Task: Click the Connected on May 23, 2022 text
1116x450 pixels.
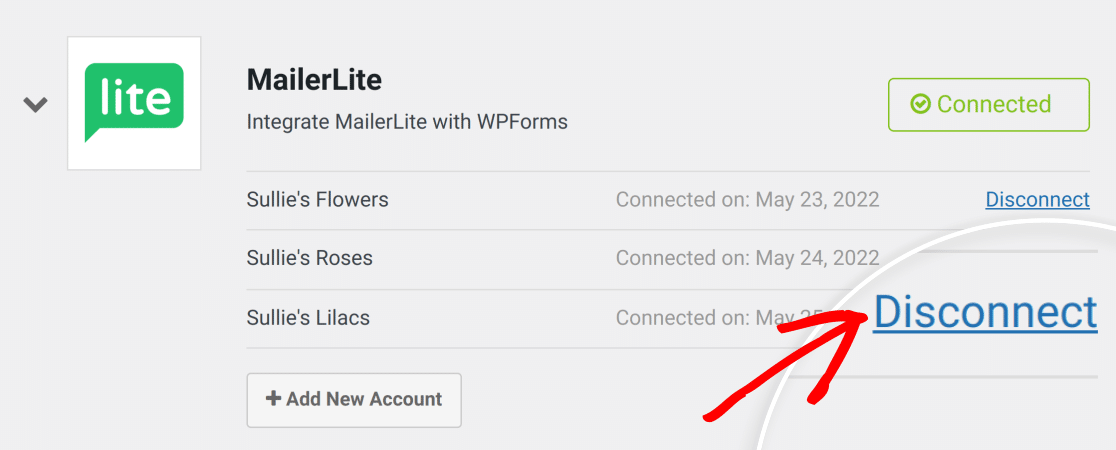Action: click(747, 199)
